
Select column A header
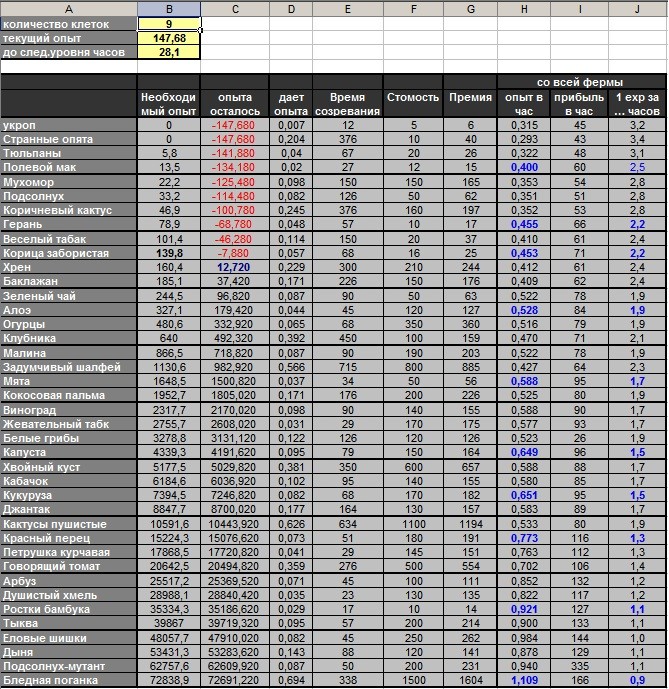[69, 9]
